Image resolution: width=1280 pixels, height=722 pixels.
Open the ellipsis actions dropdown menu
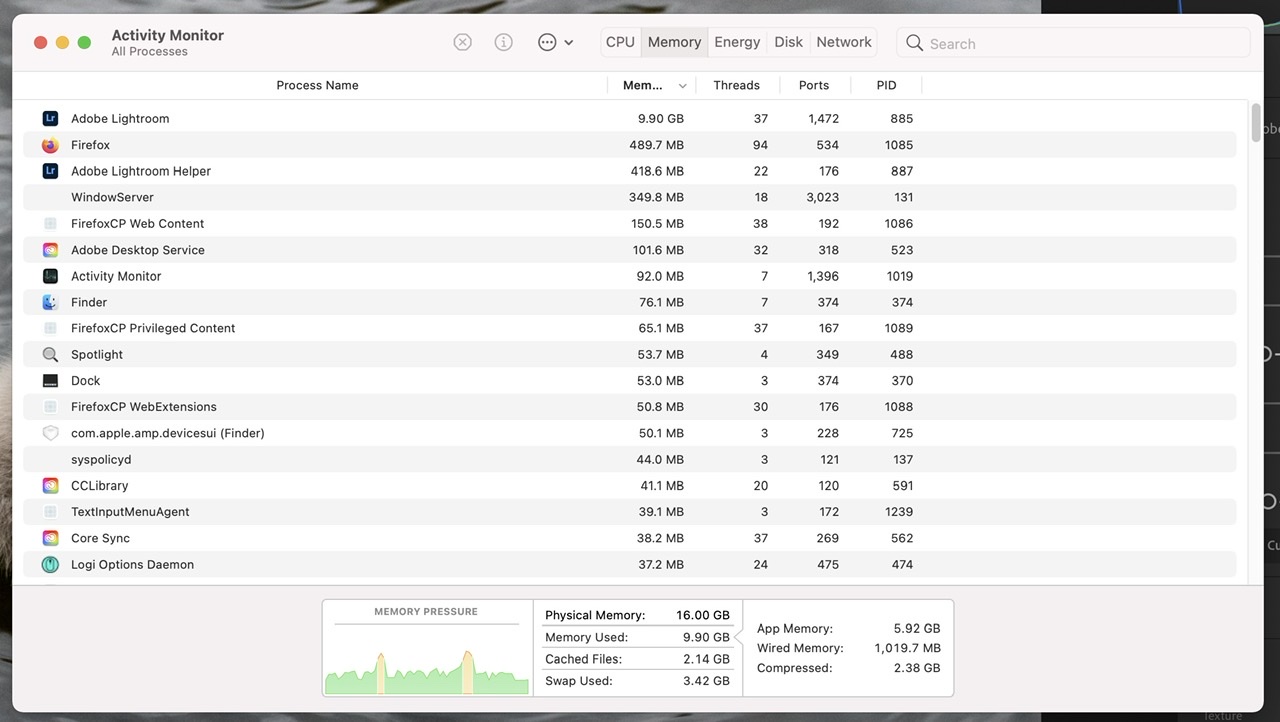pos(555,42)
